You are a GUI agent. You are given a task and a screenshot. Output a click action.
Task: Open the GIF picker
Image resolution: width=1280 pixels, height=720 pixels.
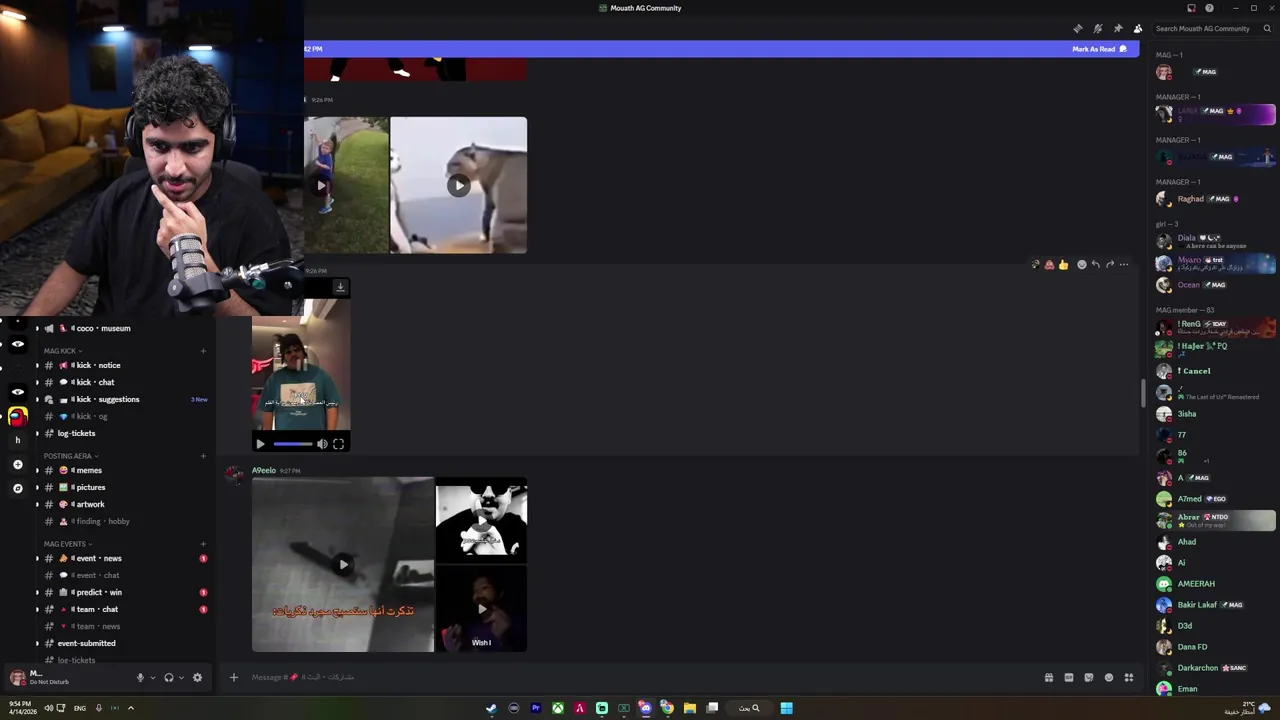pos(1068,677)
